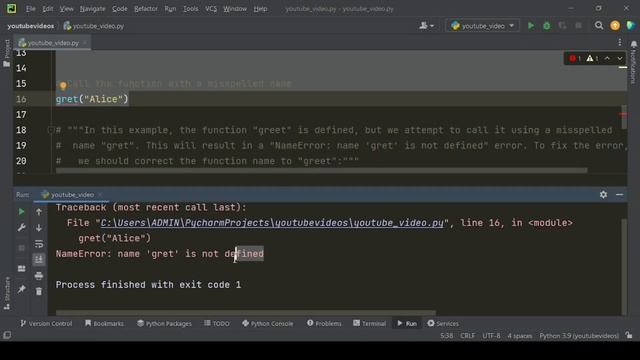
Task: Open youtube_video run configuration dropdown
Action: point(482,26)
